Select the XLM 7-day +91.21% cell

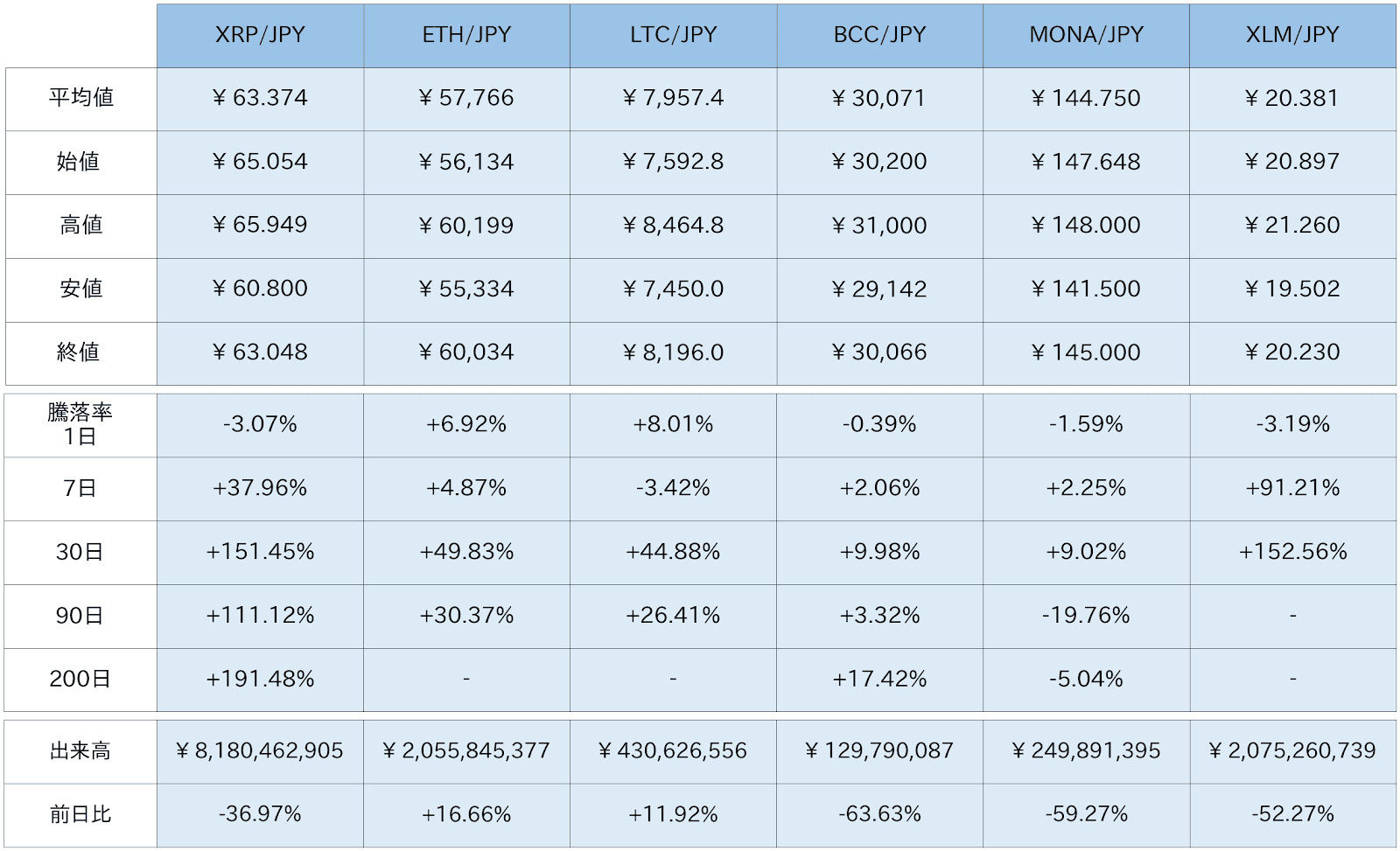[x=1292, y=488]
